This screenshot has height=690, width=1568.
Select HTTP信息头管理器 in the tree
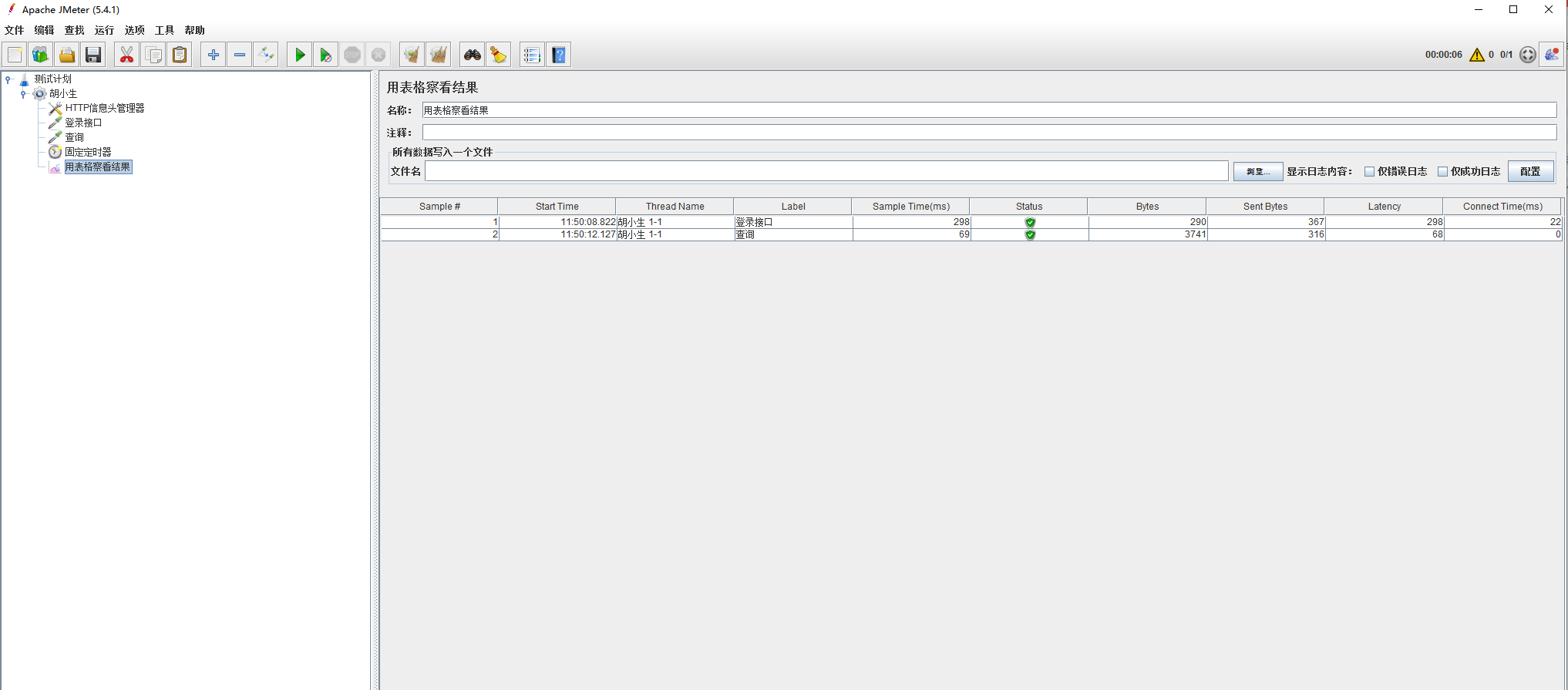(x=105, y=108)
